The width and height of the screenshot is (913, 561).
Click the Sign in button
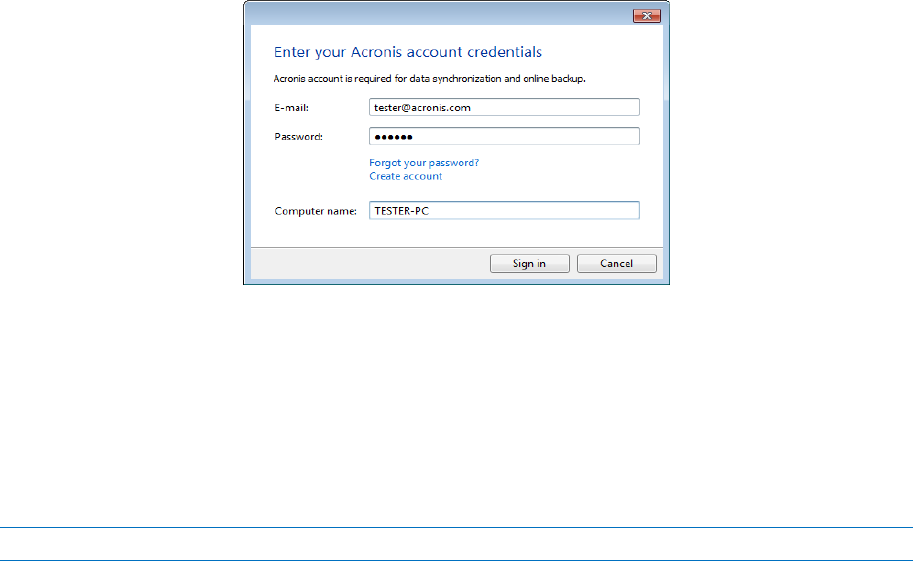(529, 263)
